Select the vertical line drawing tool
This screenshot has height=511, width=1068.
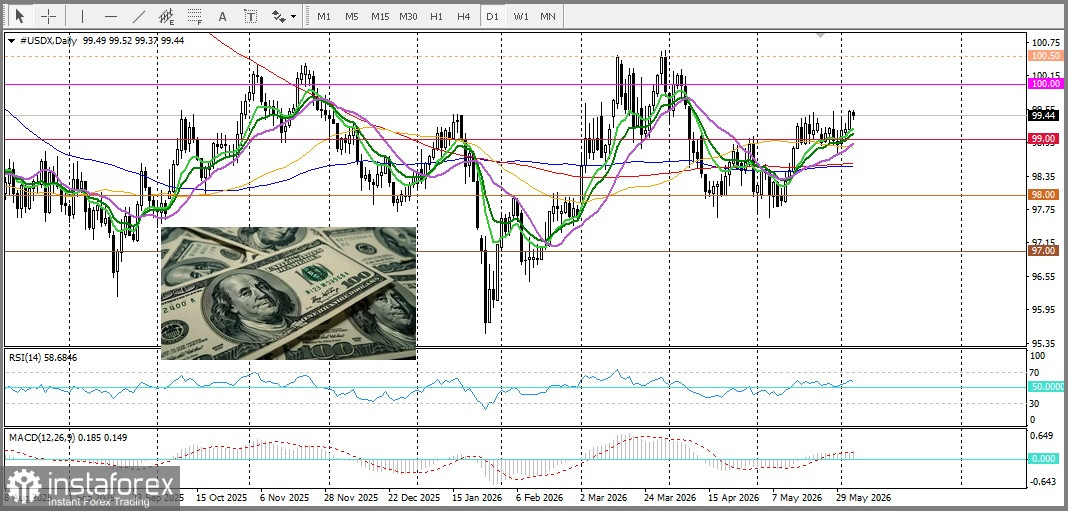click(82, 16)
